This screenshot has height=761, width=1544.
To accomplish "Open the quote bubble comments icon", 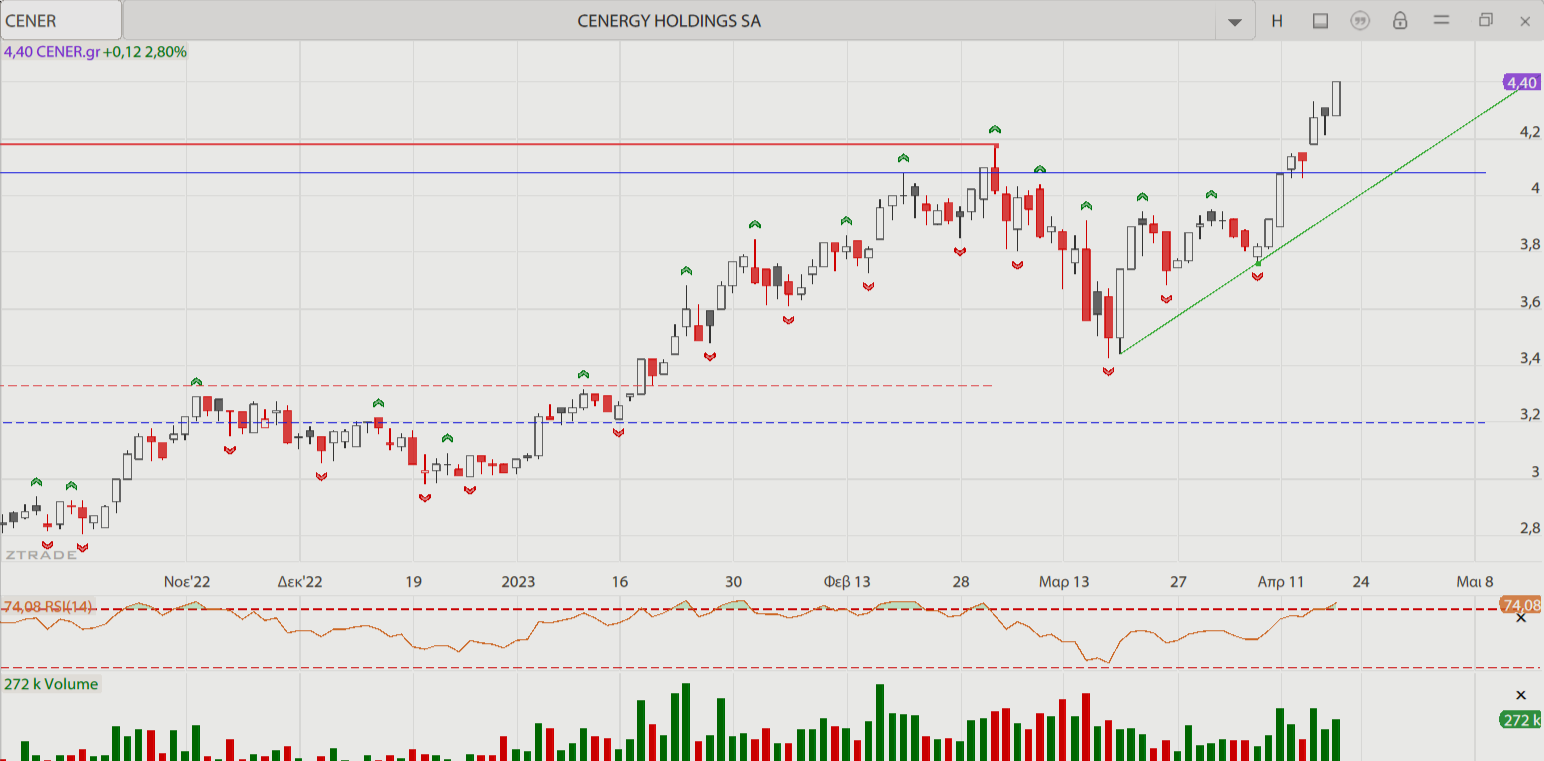I will 1359,21.
